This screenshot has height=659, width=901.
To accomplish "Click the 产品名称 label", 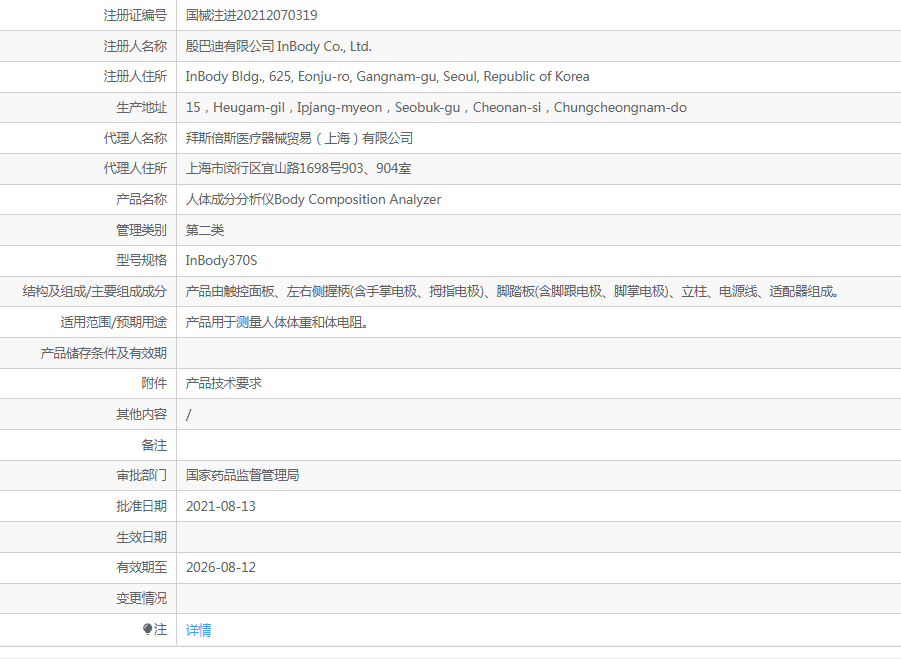I will coord(141,199).
